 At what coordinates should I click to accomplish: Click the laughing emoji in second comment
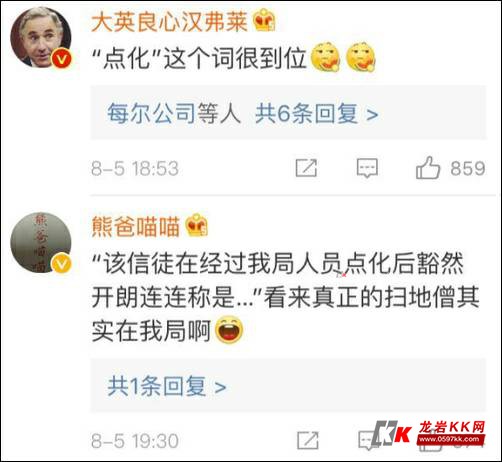(229, 330)
